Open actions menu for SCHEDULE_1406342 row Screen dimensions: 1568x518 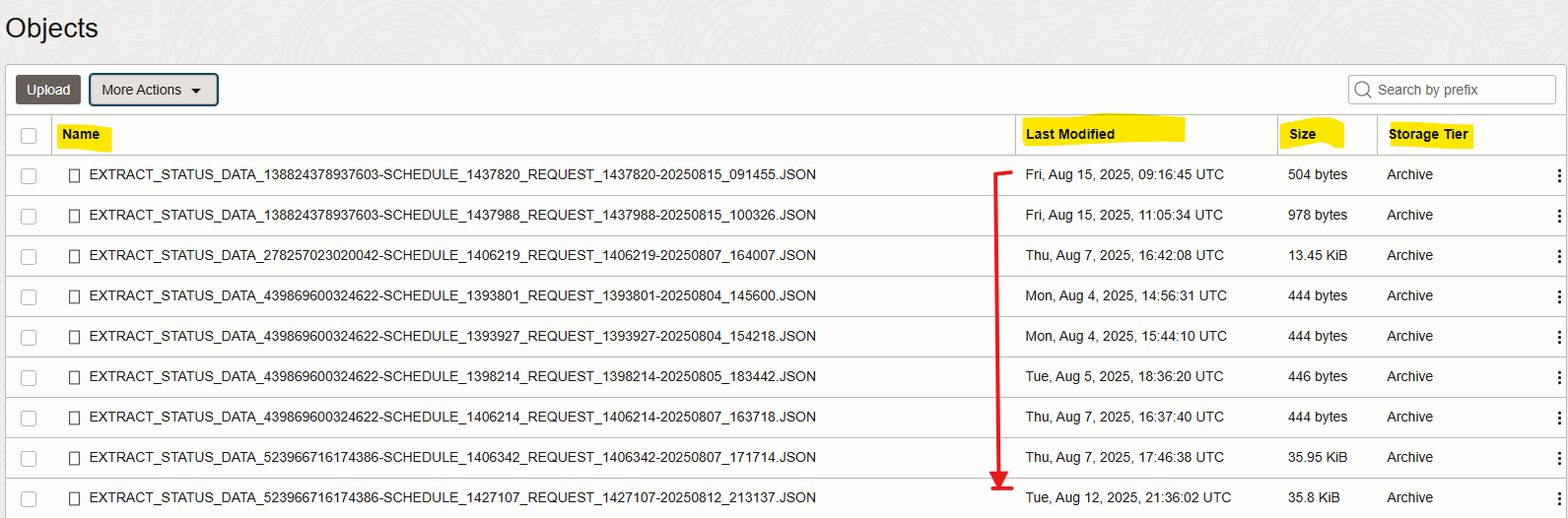click(x=1559, y=458)
